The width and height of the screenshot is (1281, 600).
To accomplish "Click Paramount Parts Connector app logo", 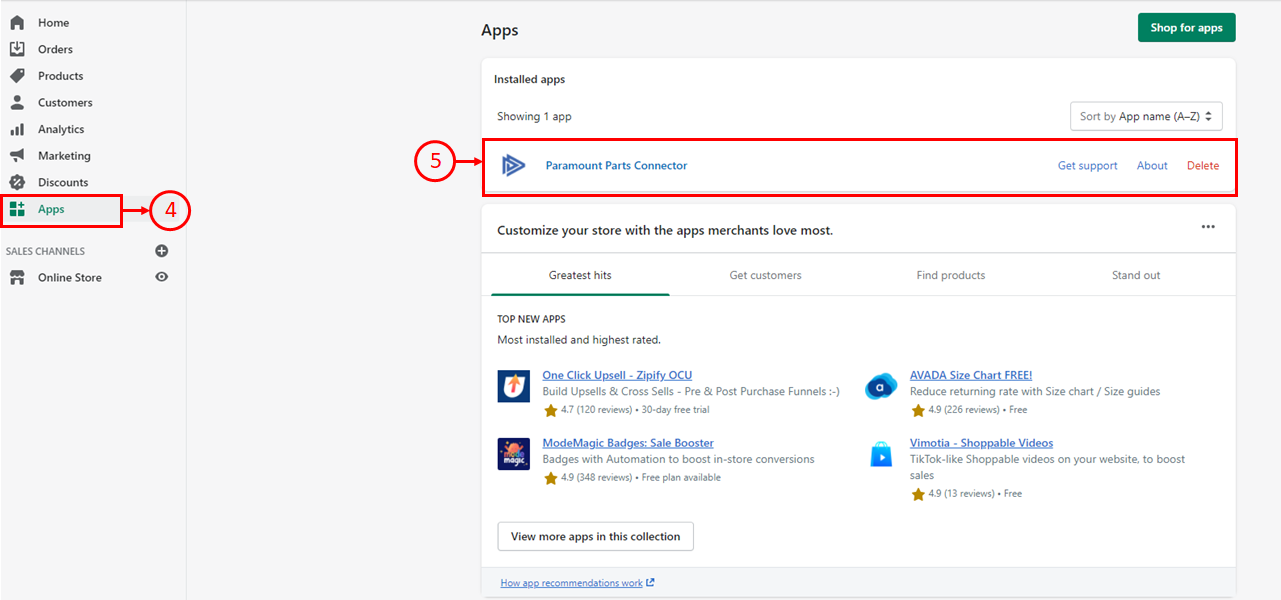I will tap(514, 166).
